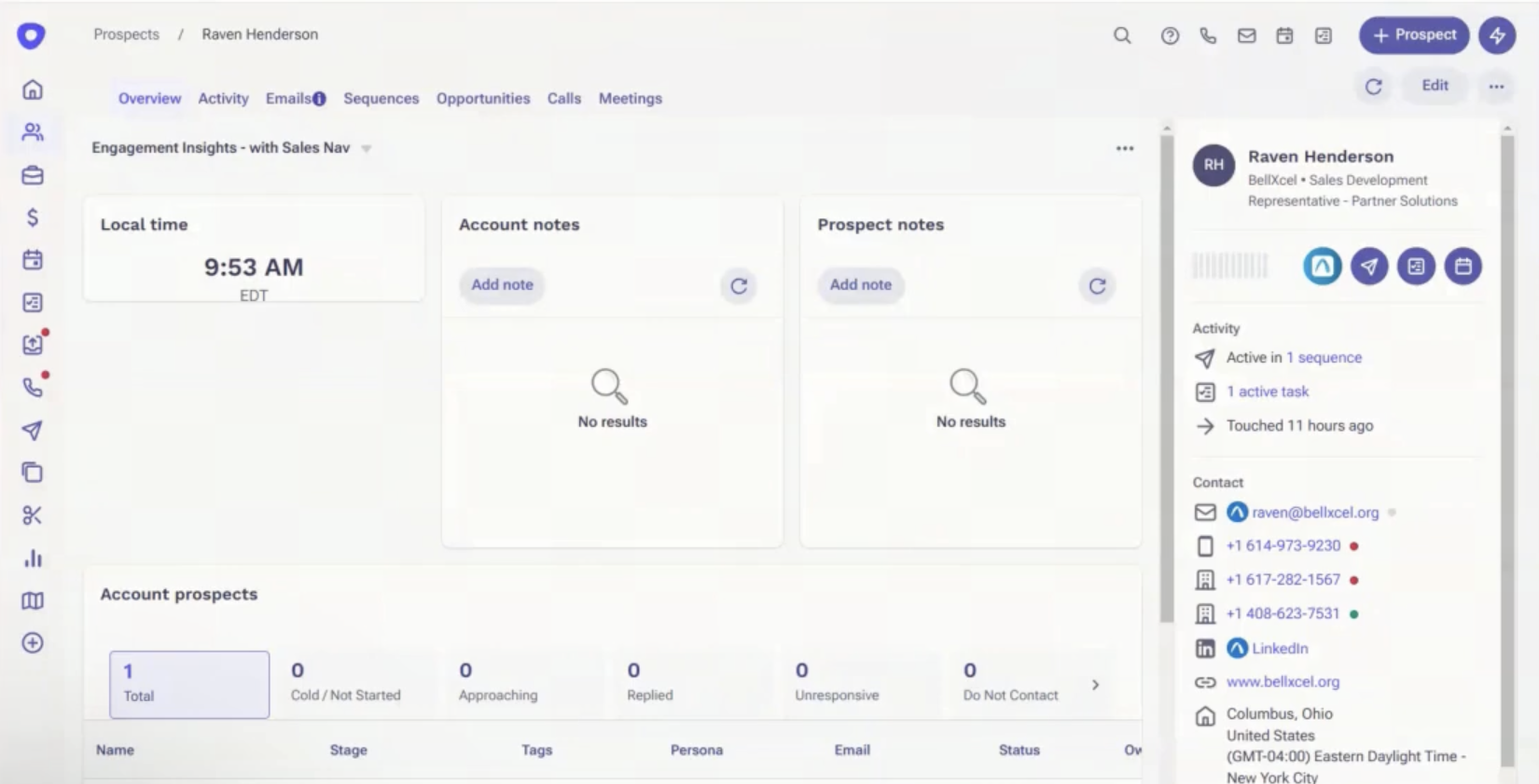Viewport: 1539px width, 784px height.
Task: Open the Home icon in sidebar
Action: tap(33, 89)
